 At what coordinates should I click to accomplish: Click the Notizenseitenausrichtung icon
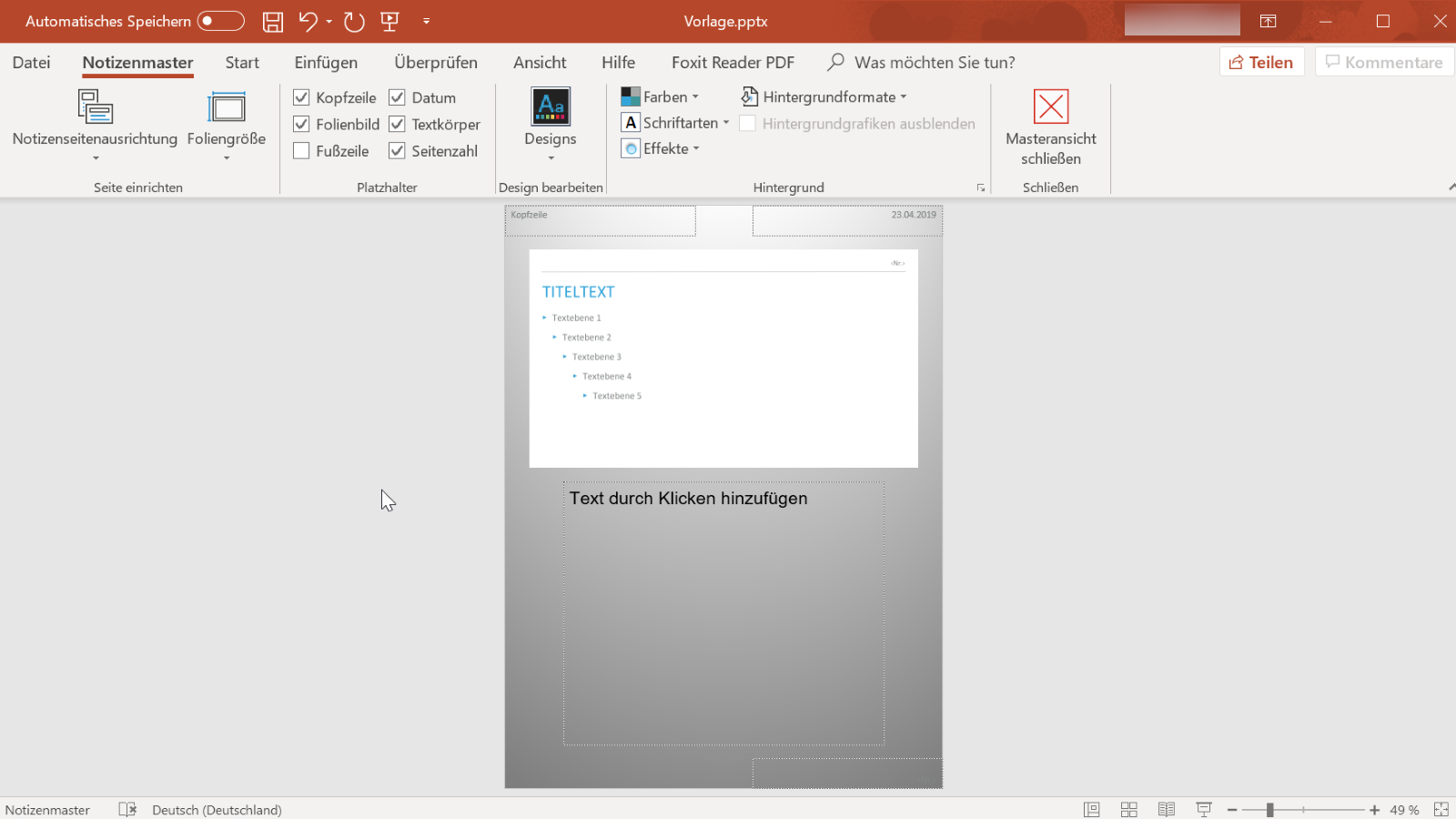click(x=95, y=107)
